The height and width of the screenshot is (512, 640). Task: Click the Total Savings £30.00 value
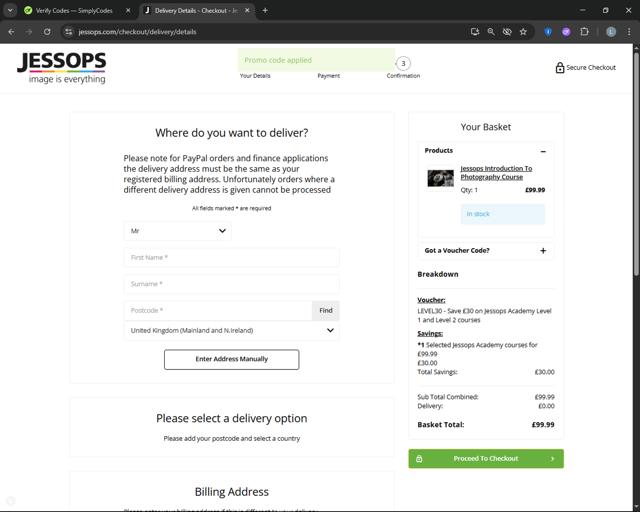click(x=544, y=372)
